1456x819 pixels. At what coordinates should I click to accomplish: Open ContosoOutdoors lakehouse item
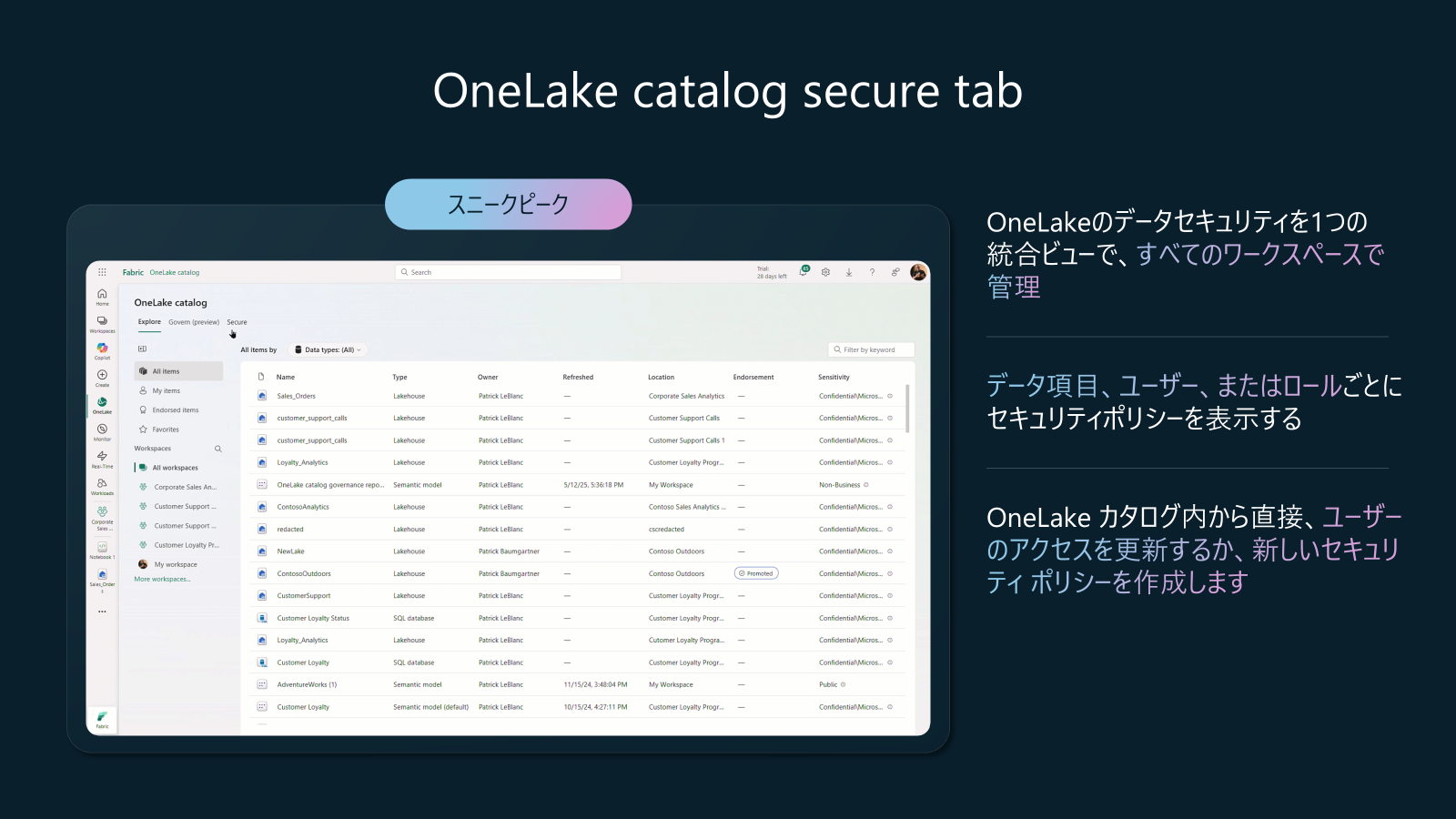304,573
